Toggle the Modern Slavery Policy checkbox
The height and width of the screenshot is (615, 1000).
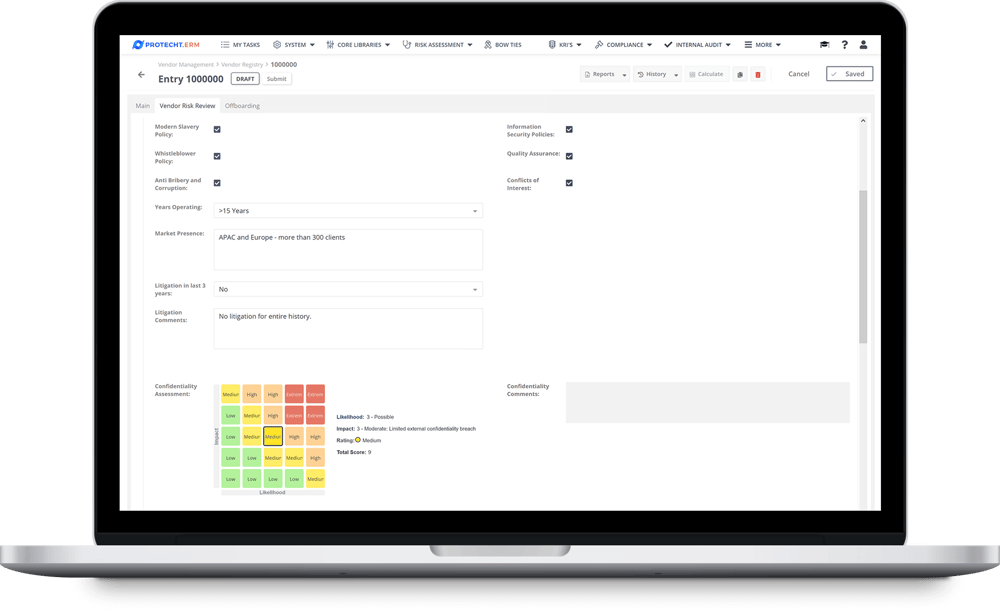(x=217, y=128)
